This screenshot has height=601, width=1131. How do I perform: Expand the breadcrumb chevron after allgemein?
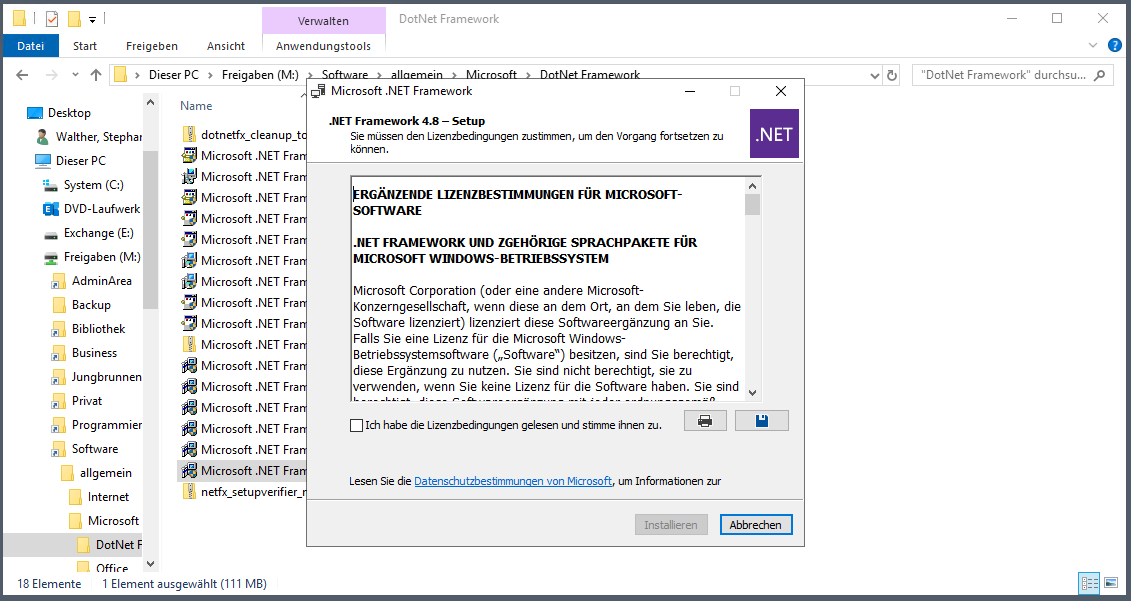454,75
